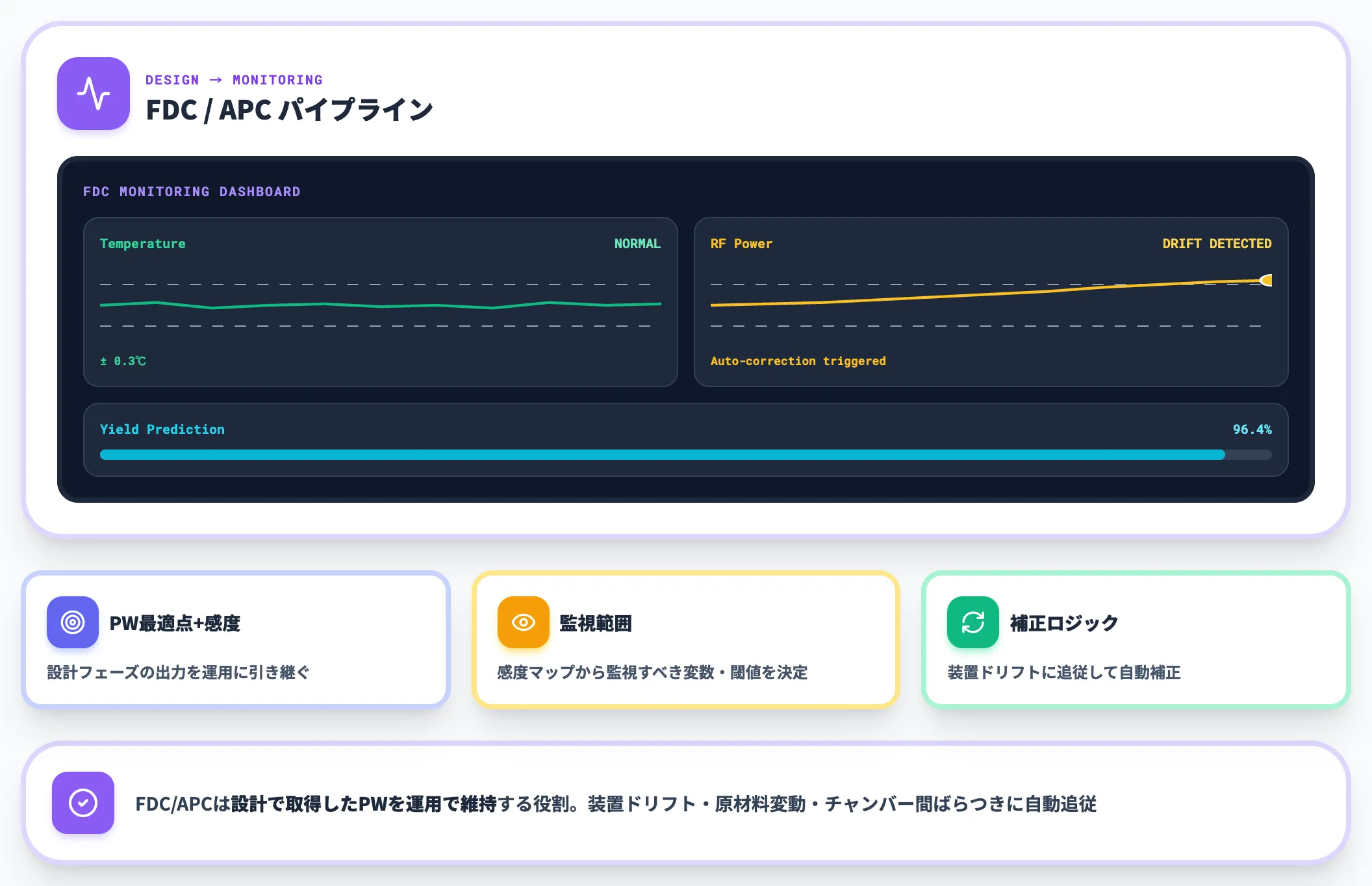Click the 補正ロジック card title
This screenshot has height=886, width=1372.
pyautogui.click(x=1064, y=623)
